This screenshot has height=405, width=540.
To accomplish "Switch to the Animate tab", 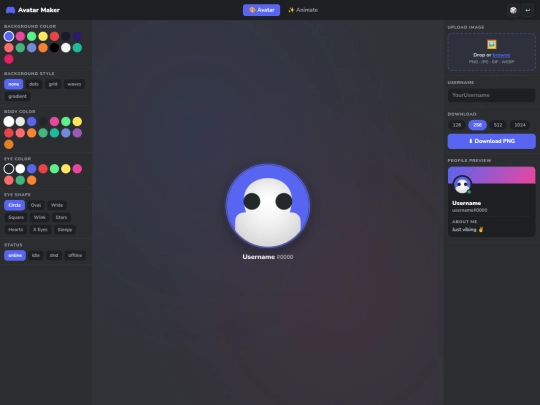I will (x=303, y=10).
